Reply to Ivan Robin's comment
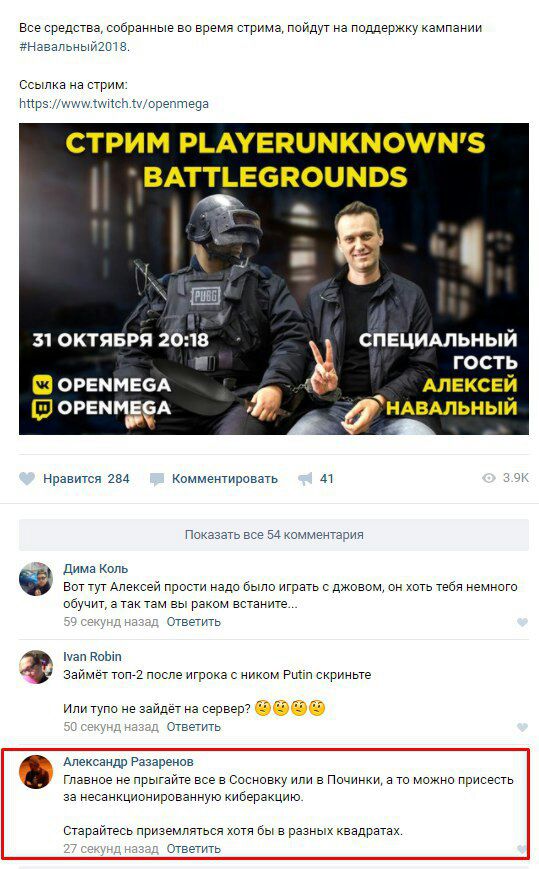Viewport: 539px width, 869px height. click(193, 727)
